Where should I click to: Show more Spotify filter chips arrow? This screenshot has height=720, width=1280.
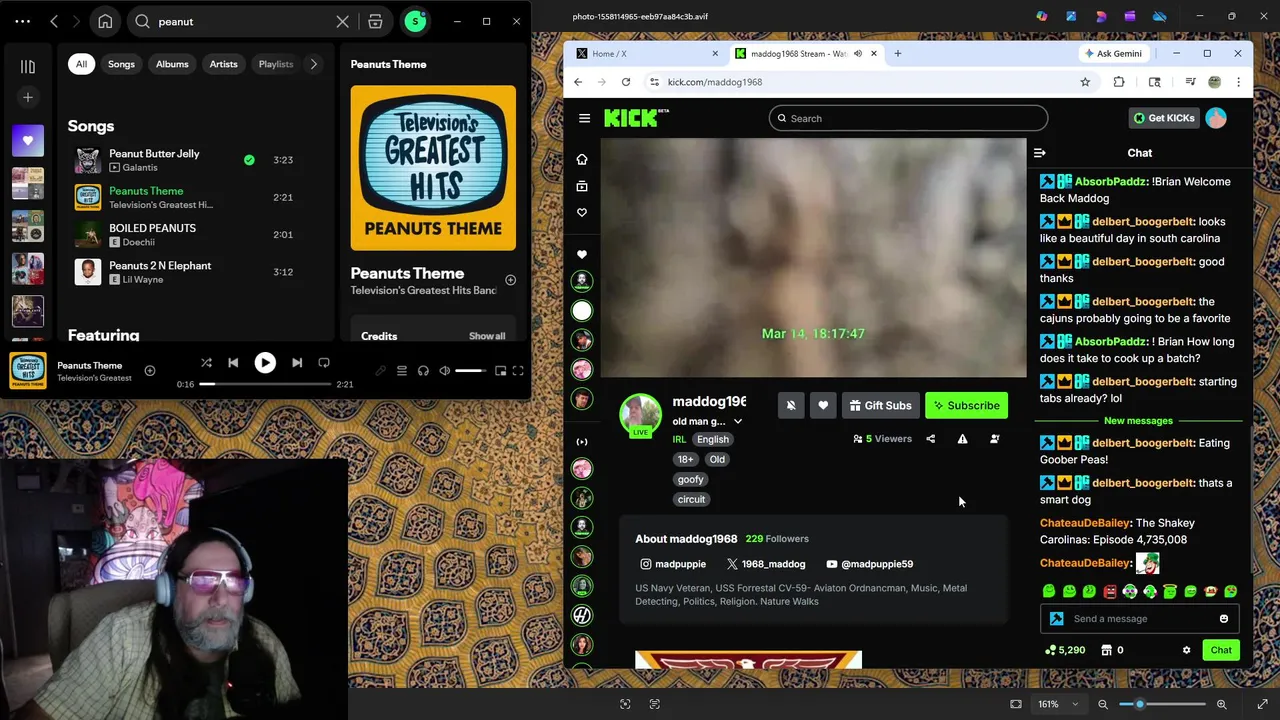point(314,64)
